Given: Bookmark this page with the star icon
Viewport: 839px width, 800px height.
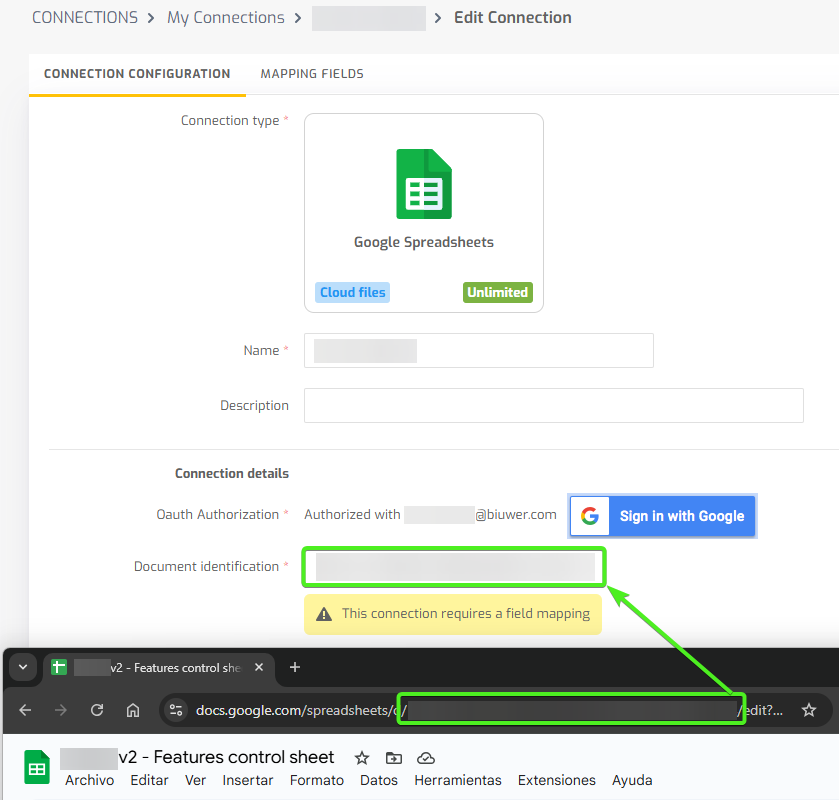Looking at the screenshot, I should point(809,710).
